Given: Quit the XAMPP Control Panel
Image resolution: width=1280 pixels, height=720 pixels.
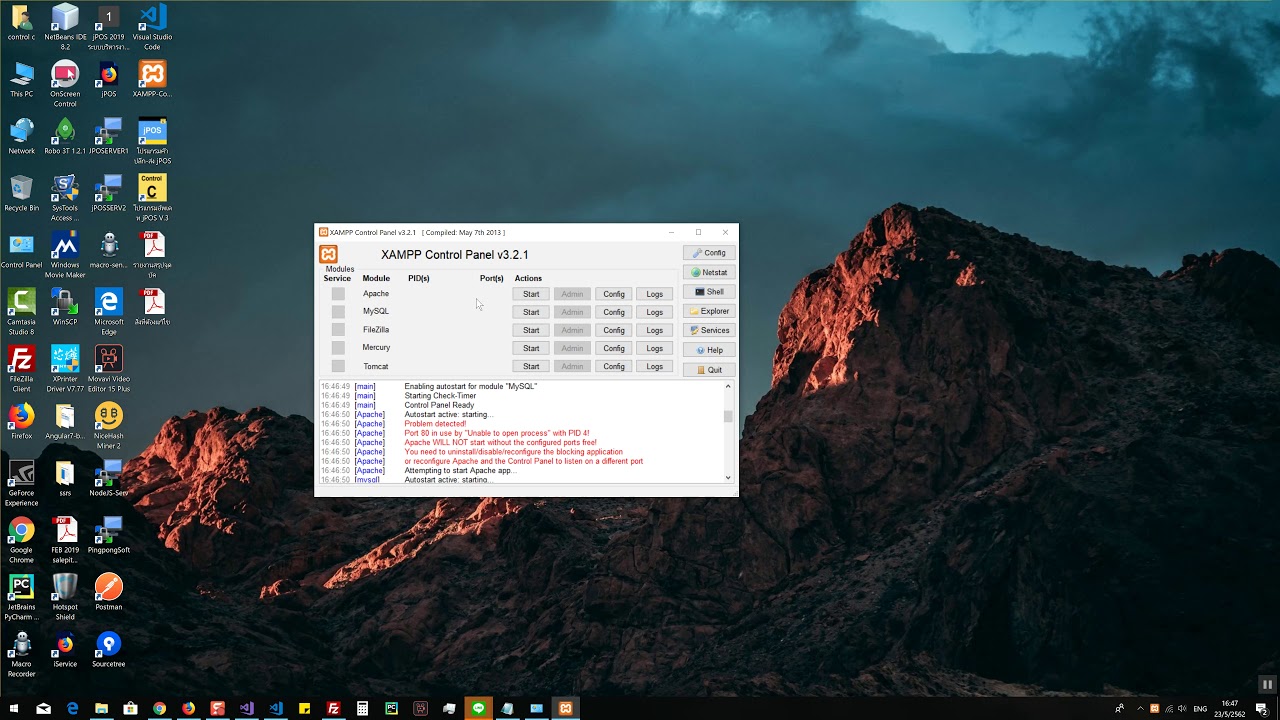Looking at the screenshot, I should click(709, 370).
